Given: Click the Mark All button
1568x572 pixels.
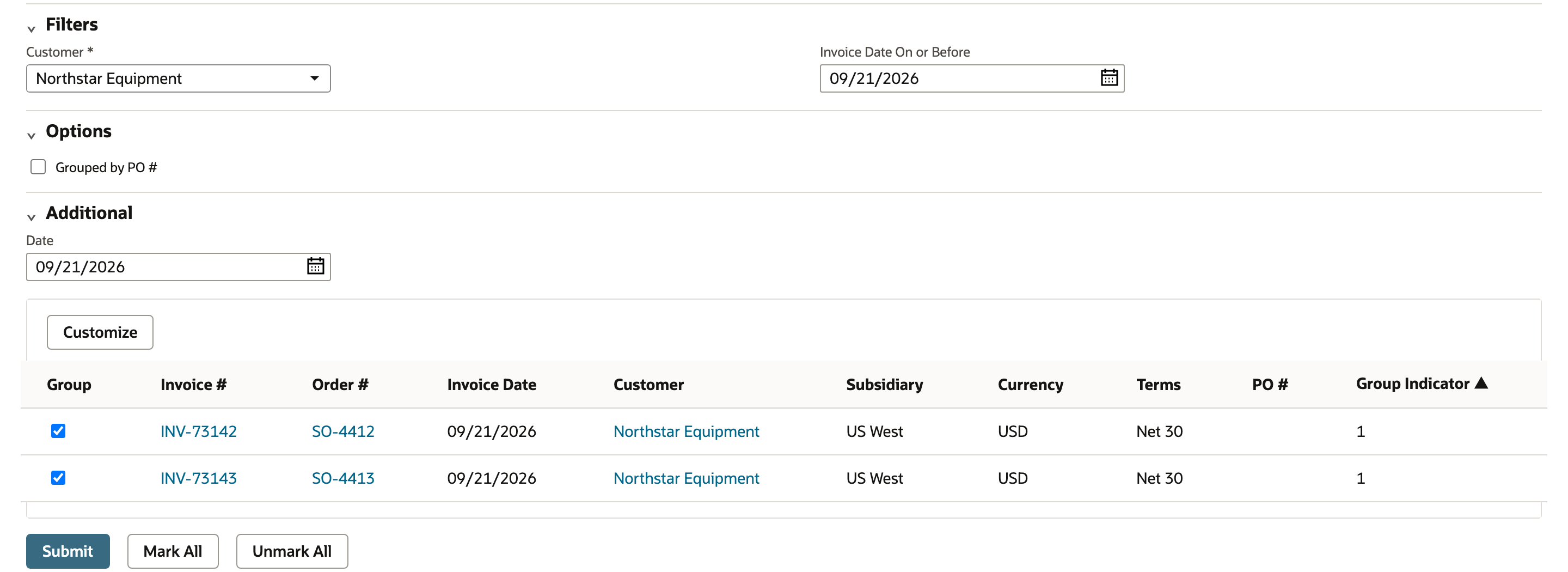Looking at the screenshot, I should pyautogui.click(x=173, y=551).
